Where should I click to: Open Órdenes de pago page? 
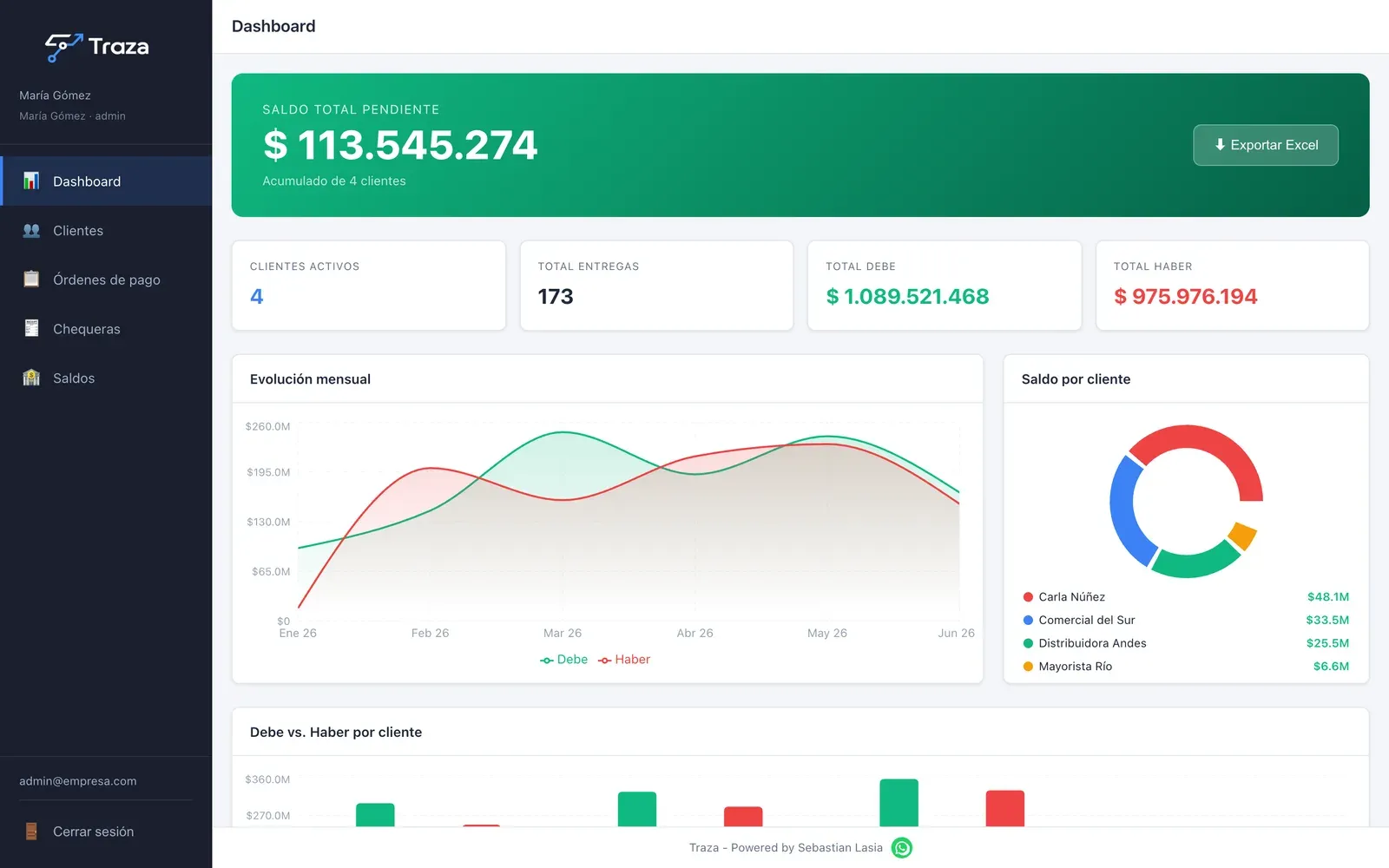click(x=106, y=279)
